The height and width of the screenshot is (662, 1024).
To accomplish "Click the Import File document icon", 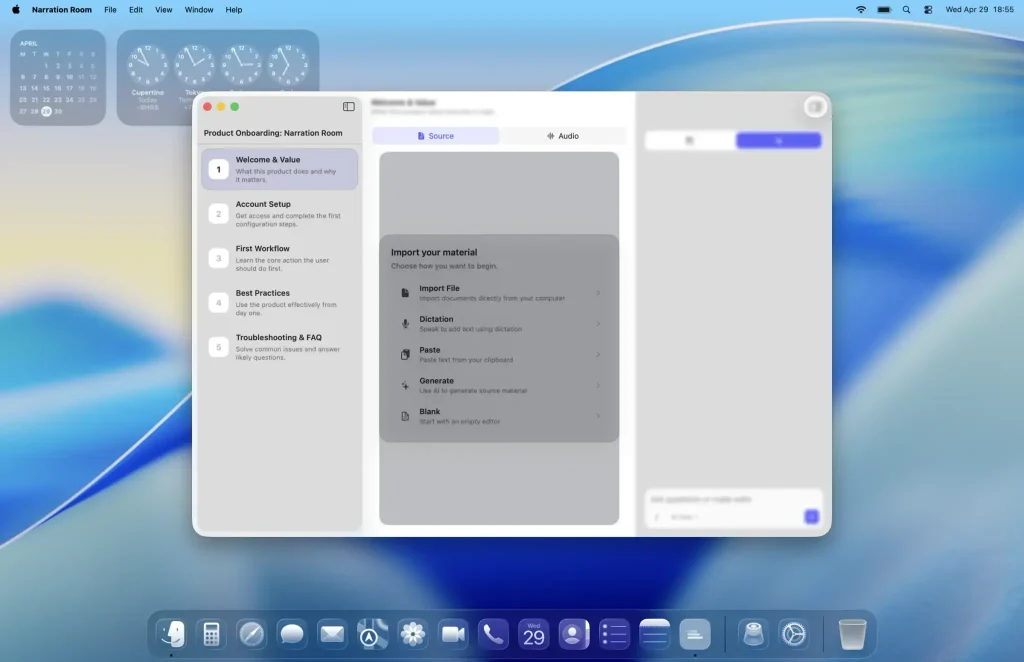I will pyautogui.click(x=405, y=293).
